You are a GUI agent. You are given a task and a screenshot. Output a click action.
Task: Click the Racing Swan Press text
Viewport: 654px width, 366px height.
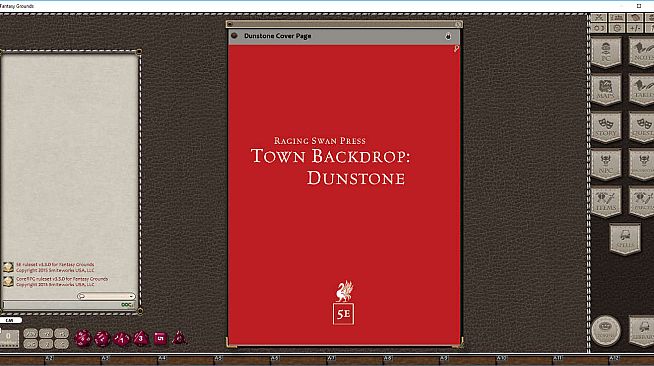click(x=319, y=141)
